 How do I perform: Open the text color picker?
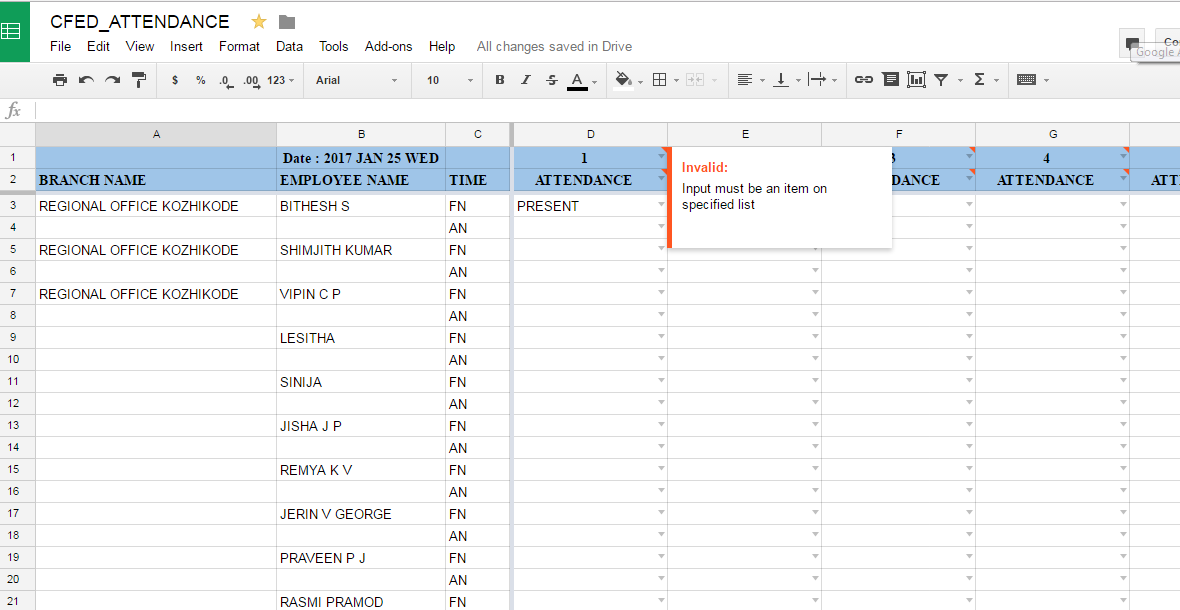click(579, 80)
